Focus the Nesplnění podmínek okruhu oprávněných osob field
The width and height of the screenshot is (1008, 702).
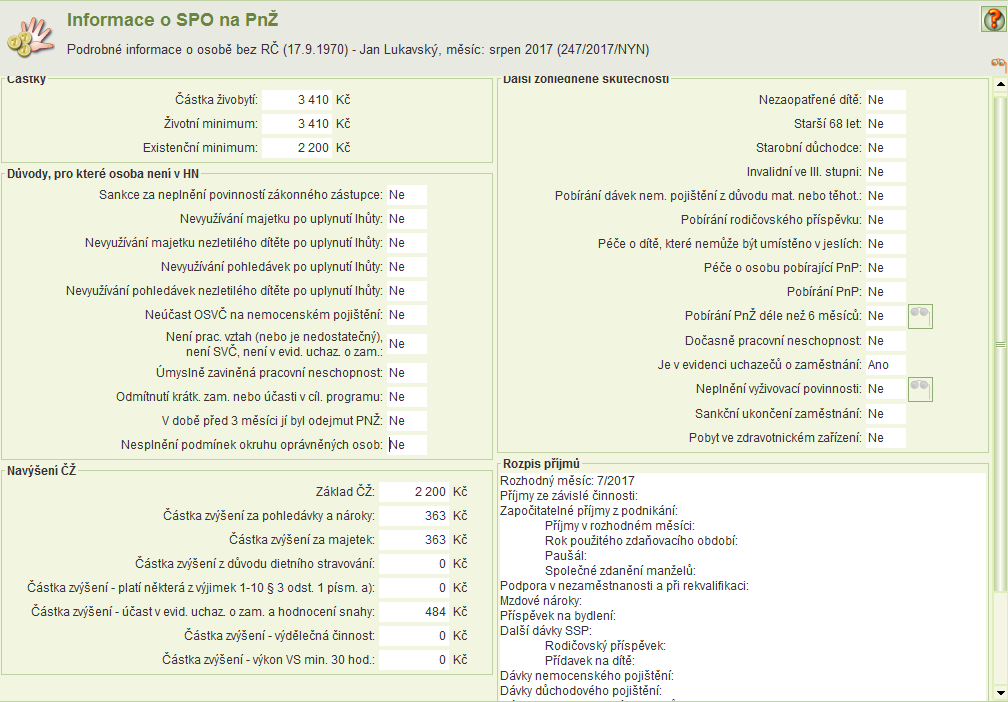tap(406, 445)
